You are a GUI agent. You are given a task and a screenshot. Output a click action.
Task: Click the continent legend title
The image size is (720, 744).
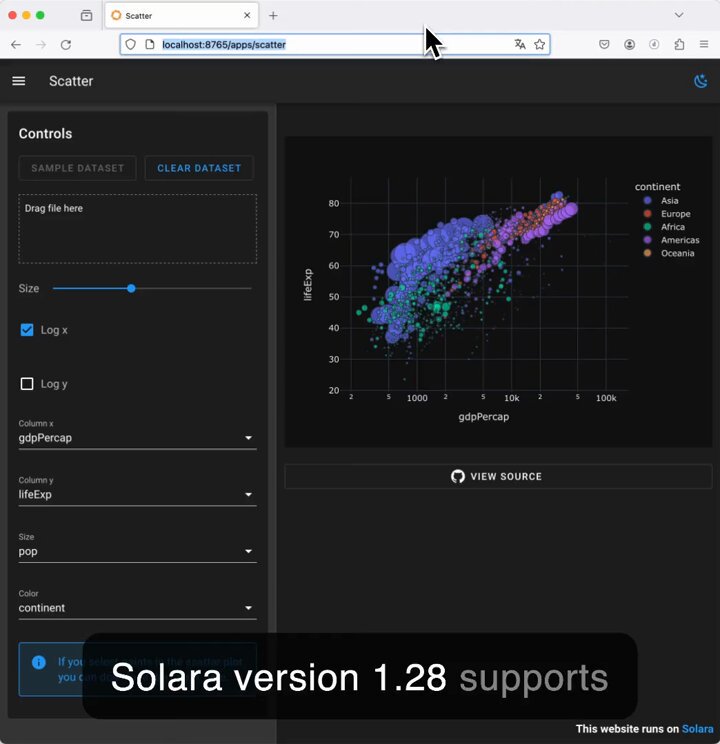pos(657,187)
